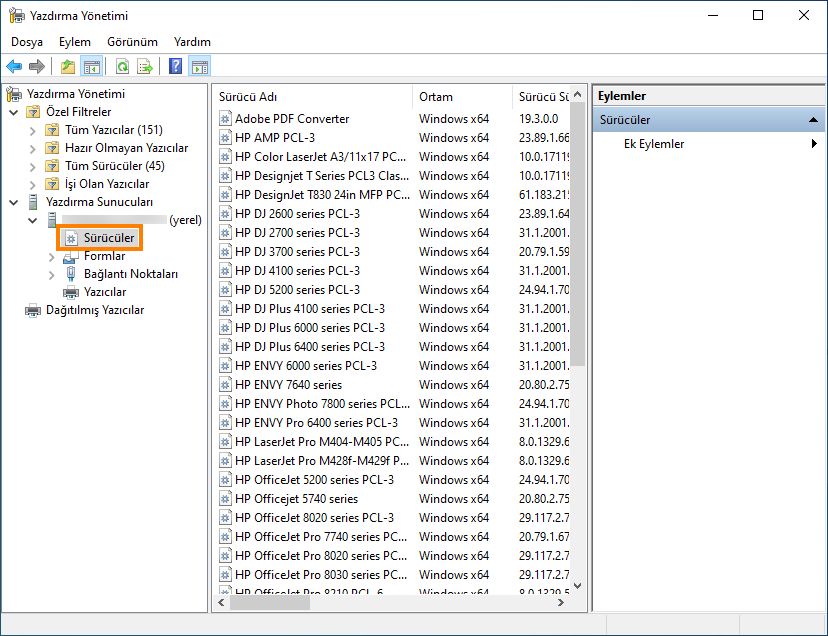Click the Refresh toolbar icon
Image resolution: width=828 pixels, height=636 pixels.
[122, 66]
